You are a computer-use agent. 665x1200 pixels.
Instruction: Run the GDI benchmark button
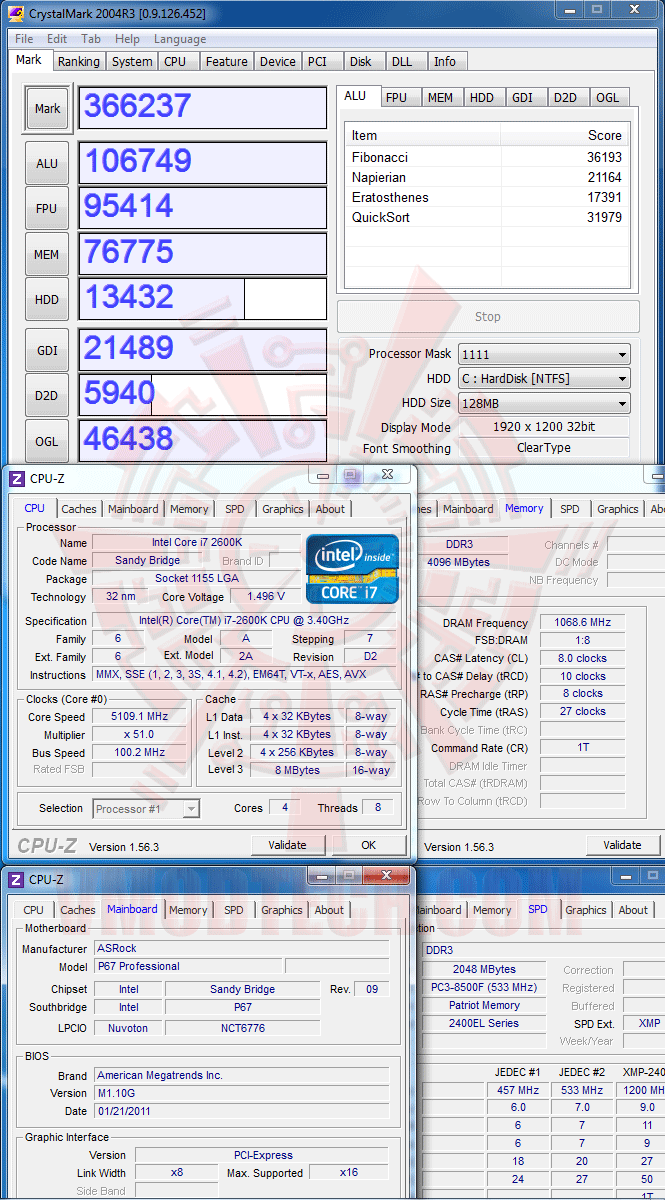click(47, 349)
